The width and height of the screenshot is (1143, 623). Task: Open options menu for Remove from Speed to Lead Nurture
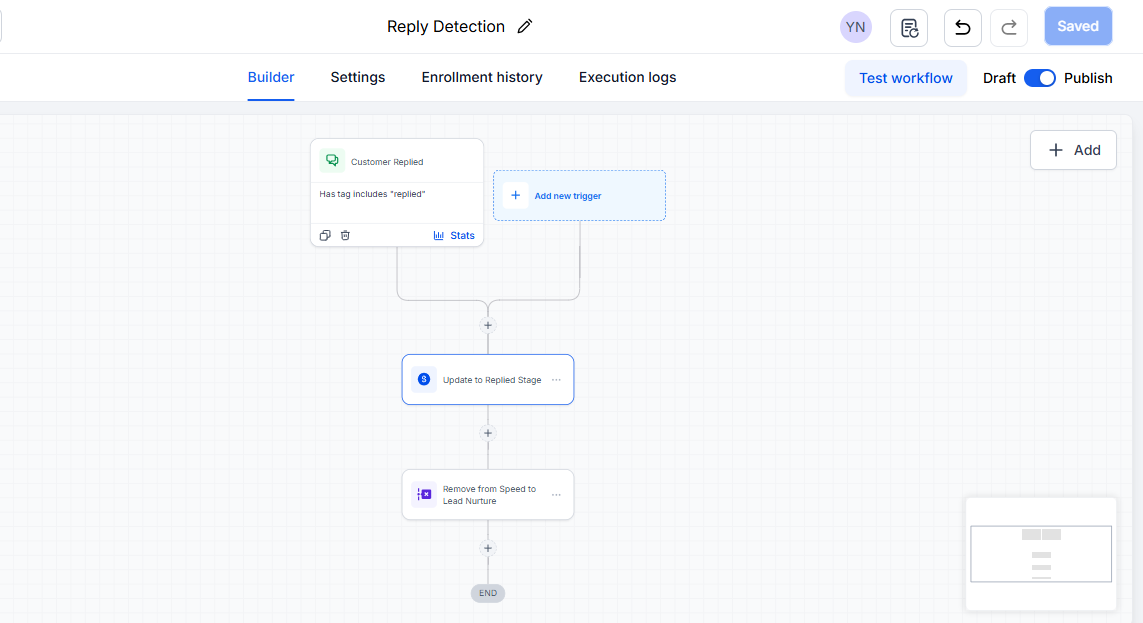556,495
